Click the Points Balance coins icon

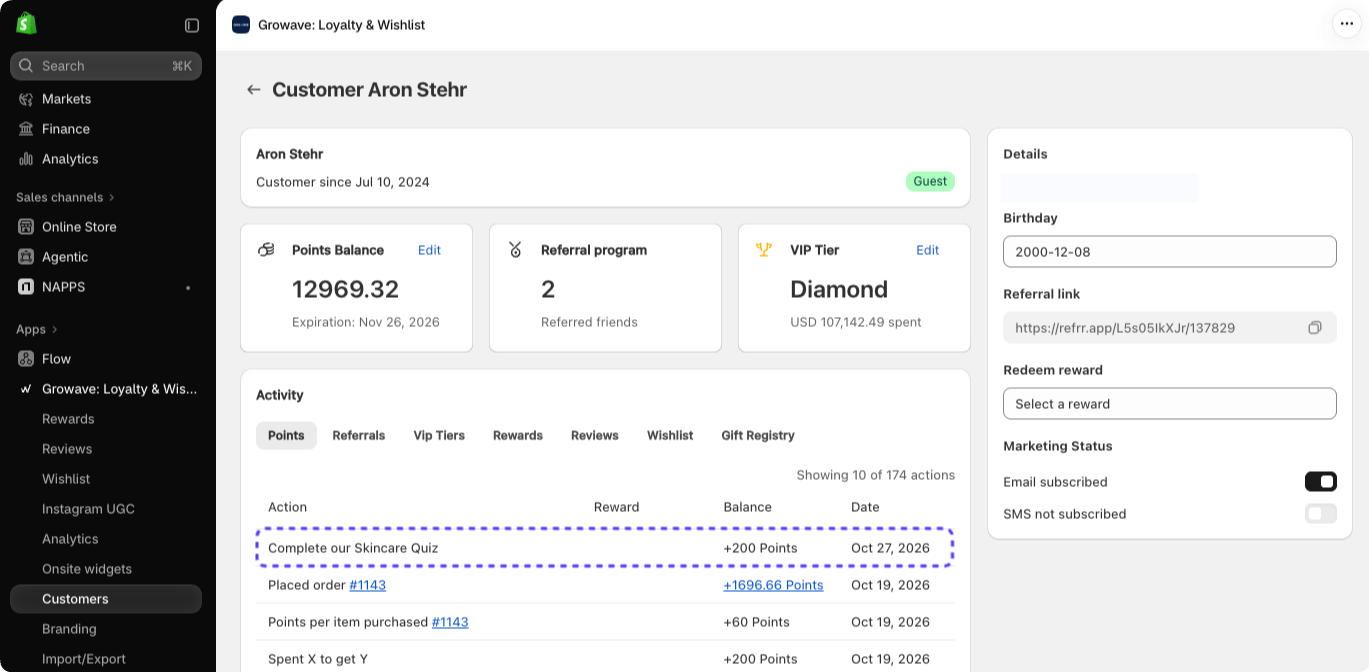coord(266,250)
